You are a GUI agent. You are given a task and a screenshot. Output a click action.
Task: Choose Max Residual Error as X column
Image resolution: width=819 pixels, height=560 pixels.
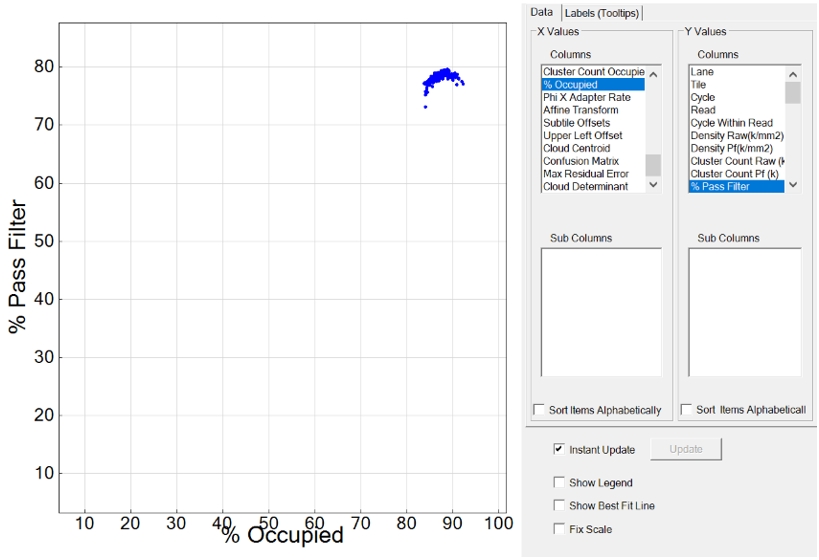point(585,174)
